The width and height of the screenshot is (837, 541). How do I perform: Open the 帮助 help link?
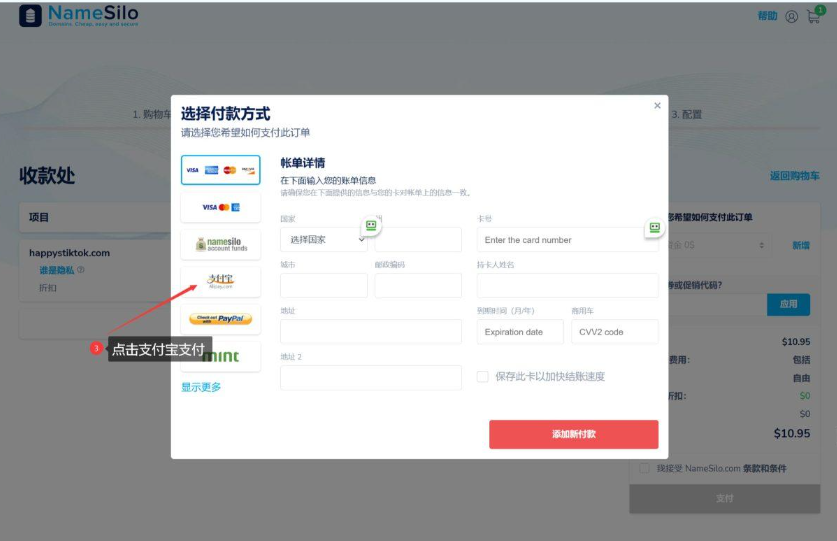coord(767,16)
